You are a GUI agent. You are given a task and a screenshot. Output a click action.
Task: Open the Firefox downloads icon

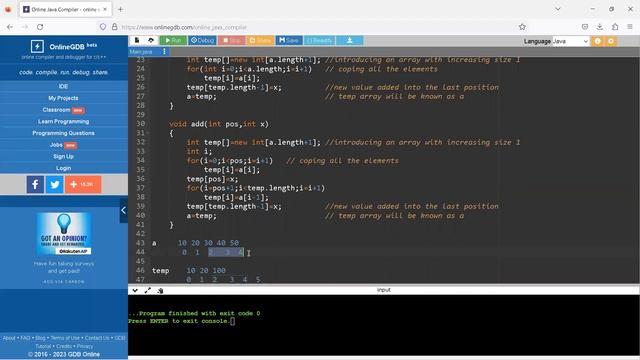[x=600, y=27]
